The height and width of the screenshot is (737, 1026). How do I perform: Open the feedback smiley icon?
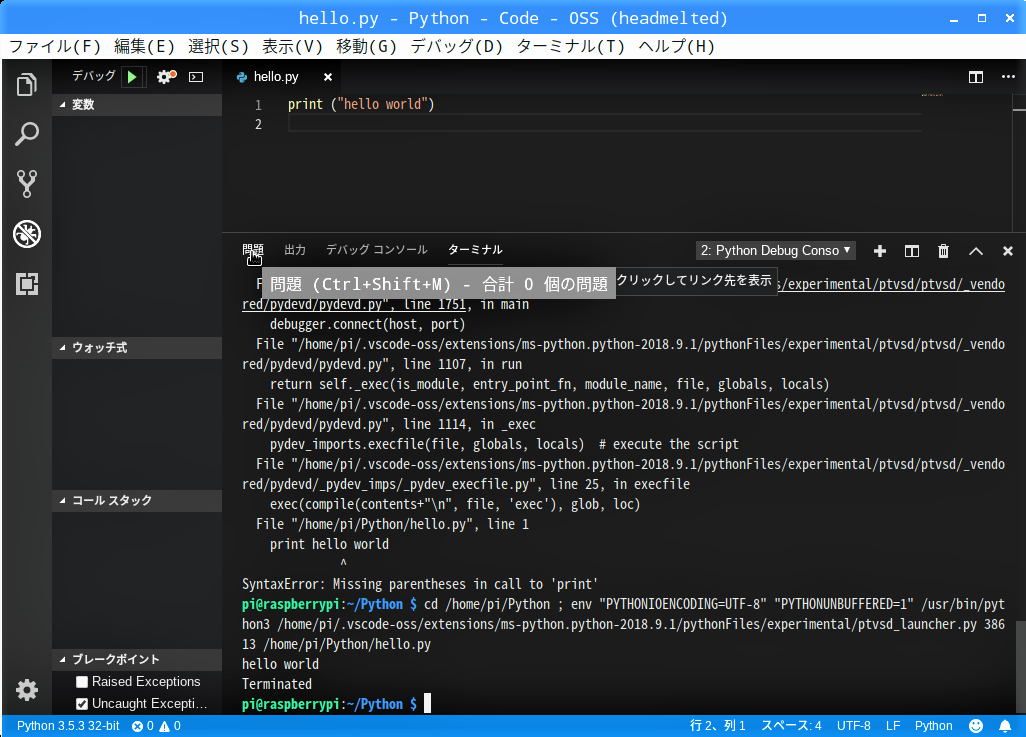976,726
